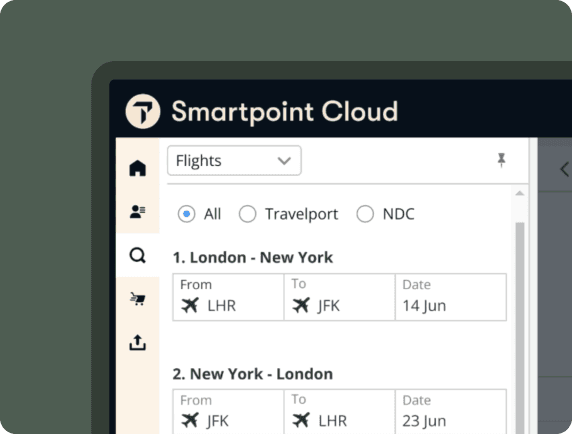
Task: Select the Travelport radio button
Action: click(x=247, y=214)
